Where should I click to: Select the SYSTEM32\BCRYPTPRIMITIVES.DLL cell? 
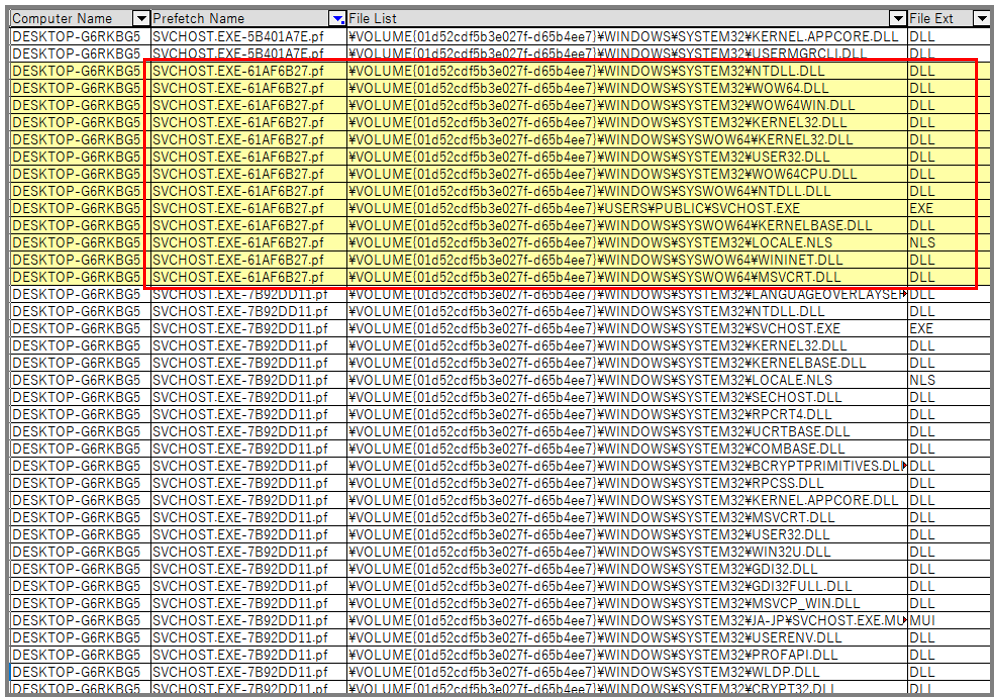(x=627, y=466)
